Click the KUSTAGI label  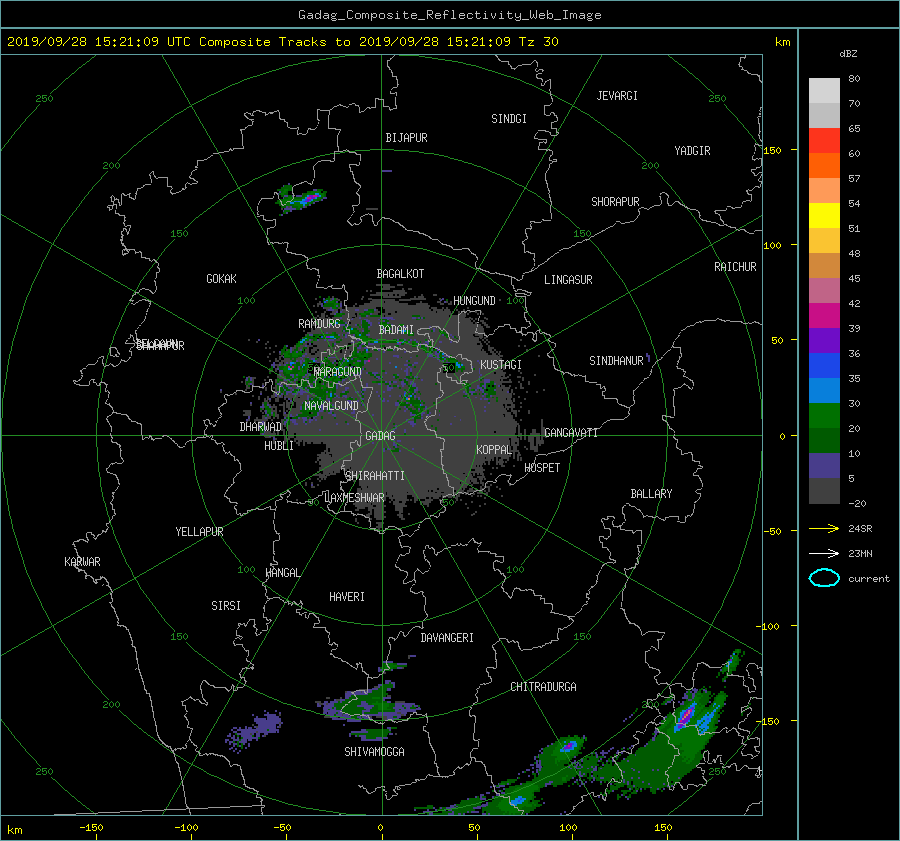click(501, 365)
